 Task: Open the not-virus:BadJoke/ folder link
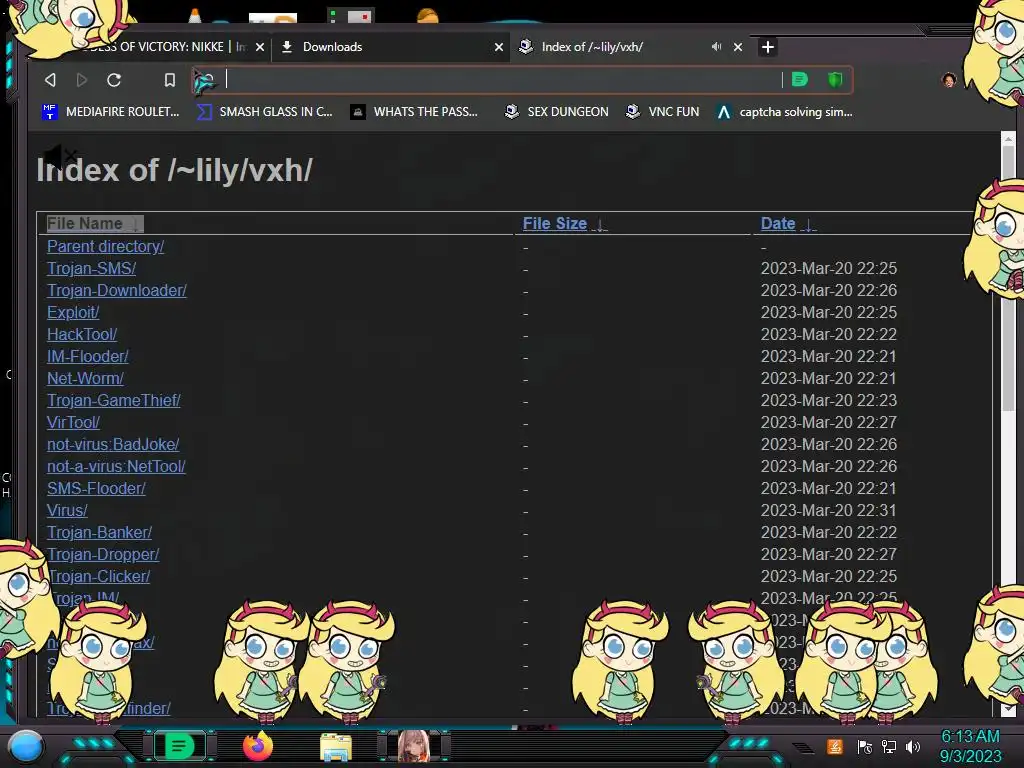point(113,444)
